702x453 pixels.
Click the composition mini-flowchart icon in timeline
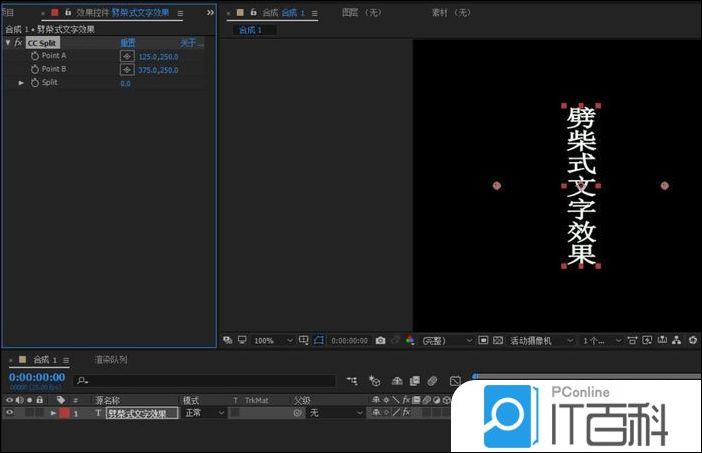click(351, 381)
